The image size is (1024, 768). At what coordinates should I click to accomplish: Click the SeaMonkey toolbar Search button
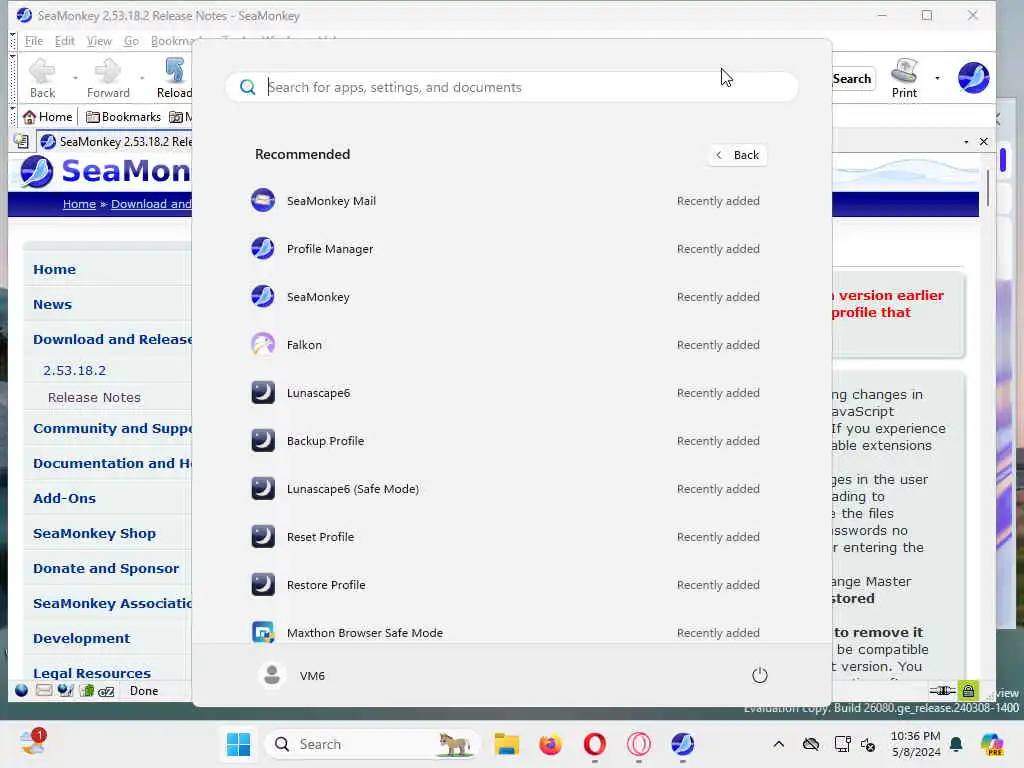pos(852,79)
